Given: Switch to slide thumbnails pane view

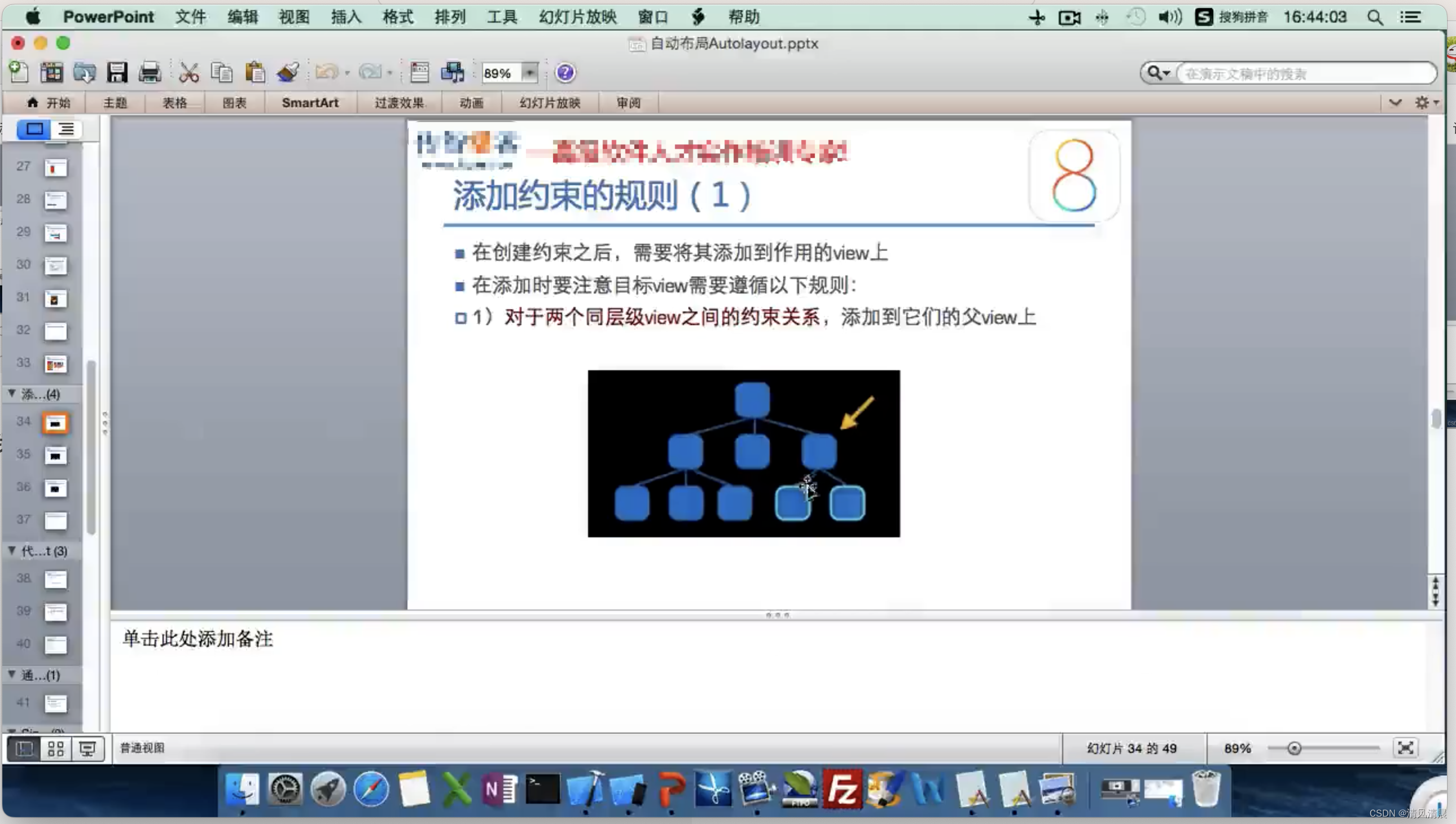Looking at the screenshot, I should click(x=34, y=129).
